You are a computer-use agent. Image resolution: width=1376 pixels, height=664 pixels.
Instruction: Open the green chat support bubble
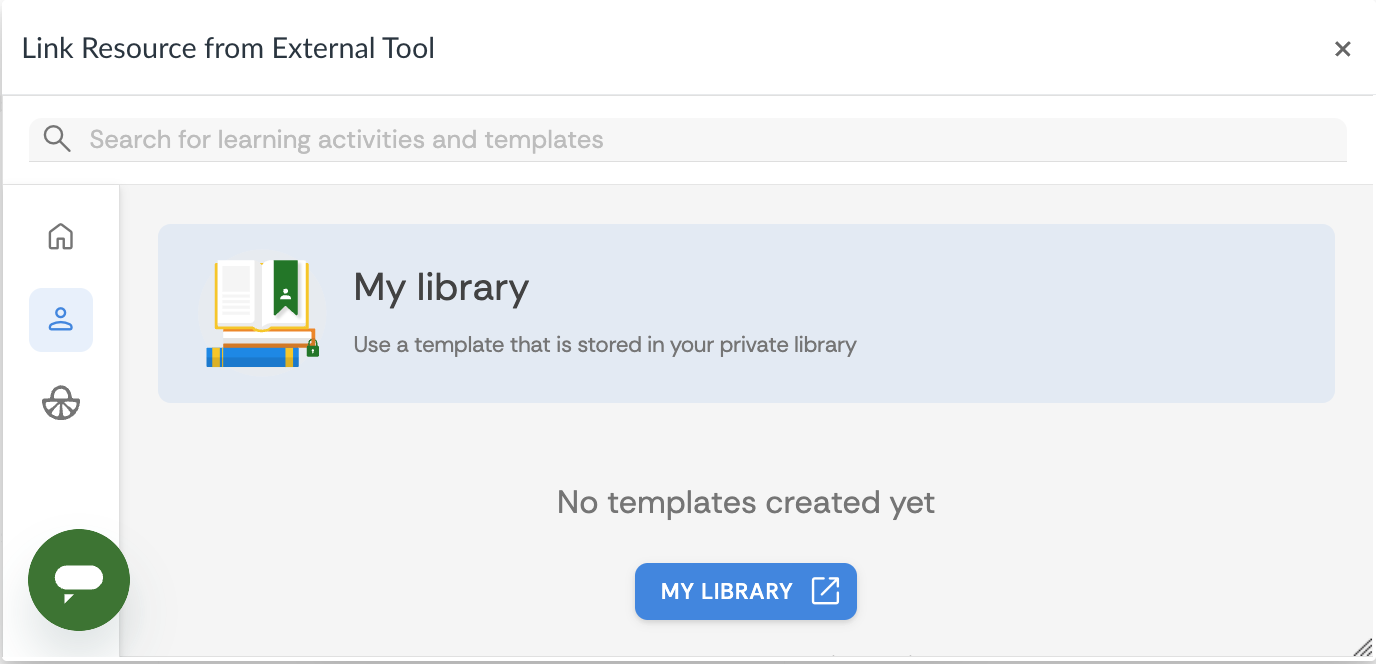click(x=78, y=580)
